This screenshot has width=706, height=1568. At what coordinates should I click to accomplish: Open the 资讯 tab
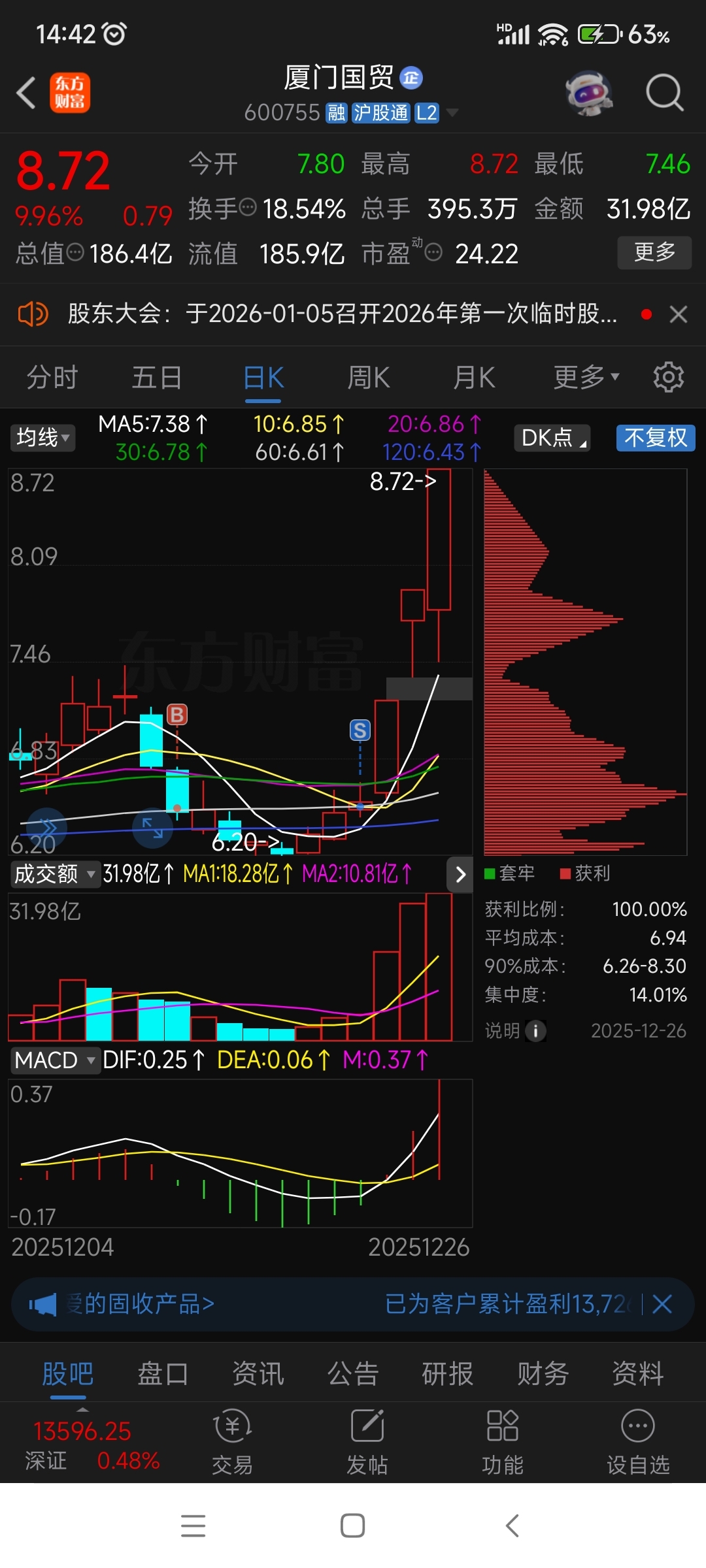[258, 1373]
